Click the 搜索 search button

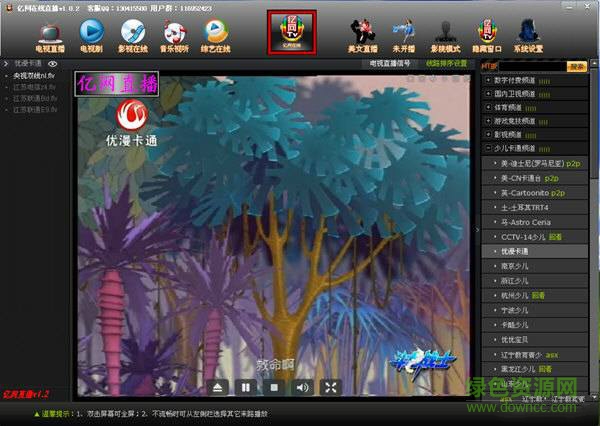pos(576,66)
